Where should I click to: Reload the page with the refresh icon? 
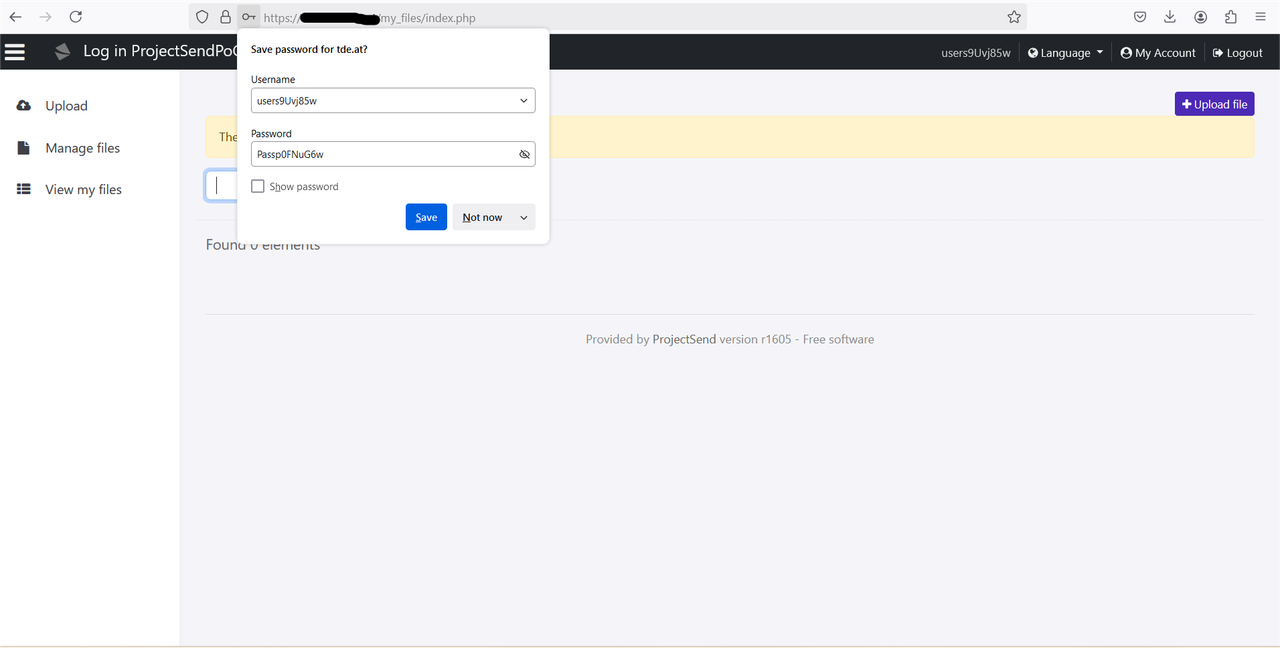76,17
